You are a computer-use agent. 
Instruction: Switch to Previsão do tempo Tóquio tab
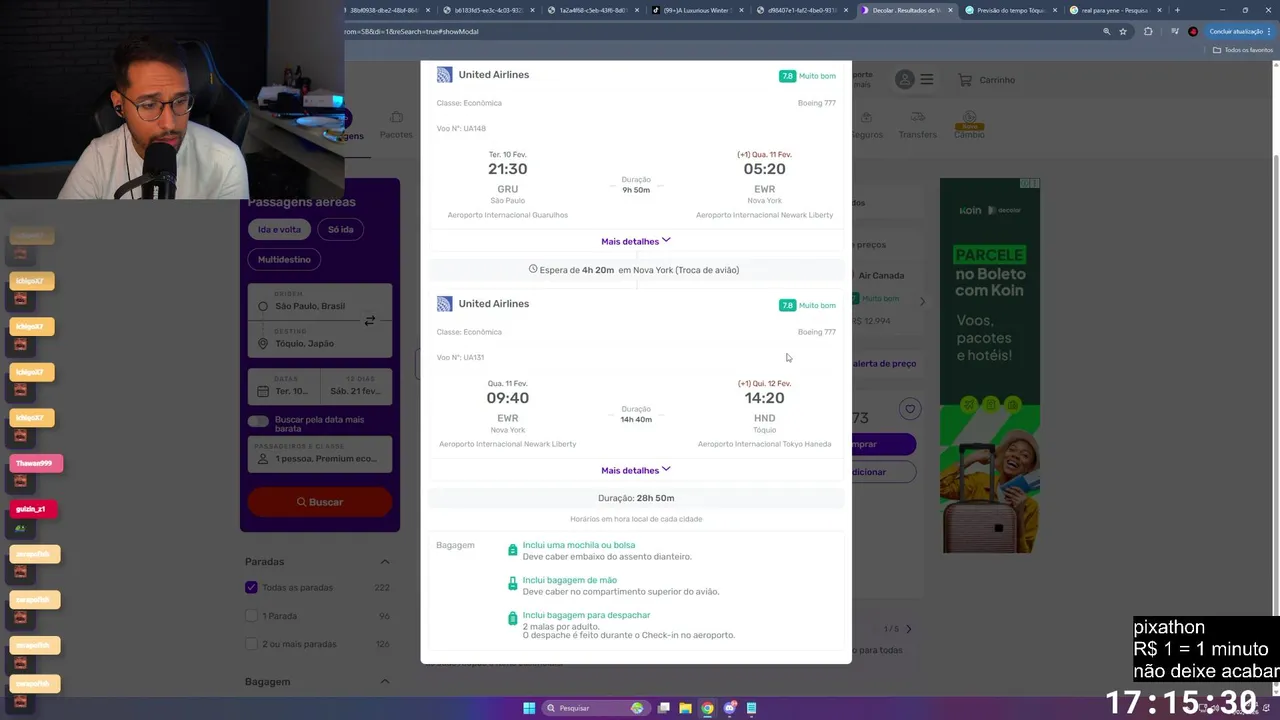tap(1010, 10)
